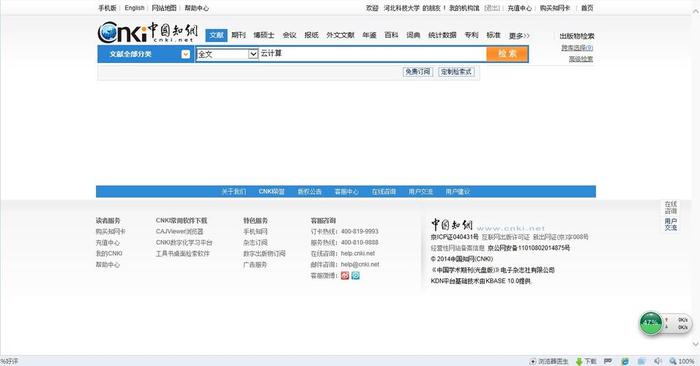Open 帮助中心 in top bar
700x366 pixels.
point(196,8)
